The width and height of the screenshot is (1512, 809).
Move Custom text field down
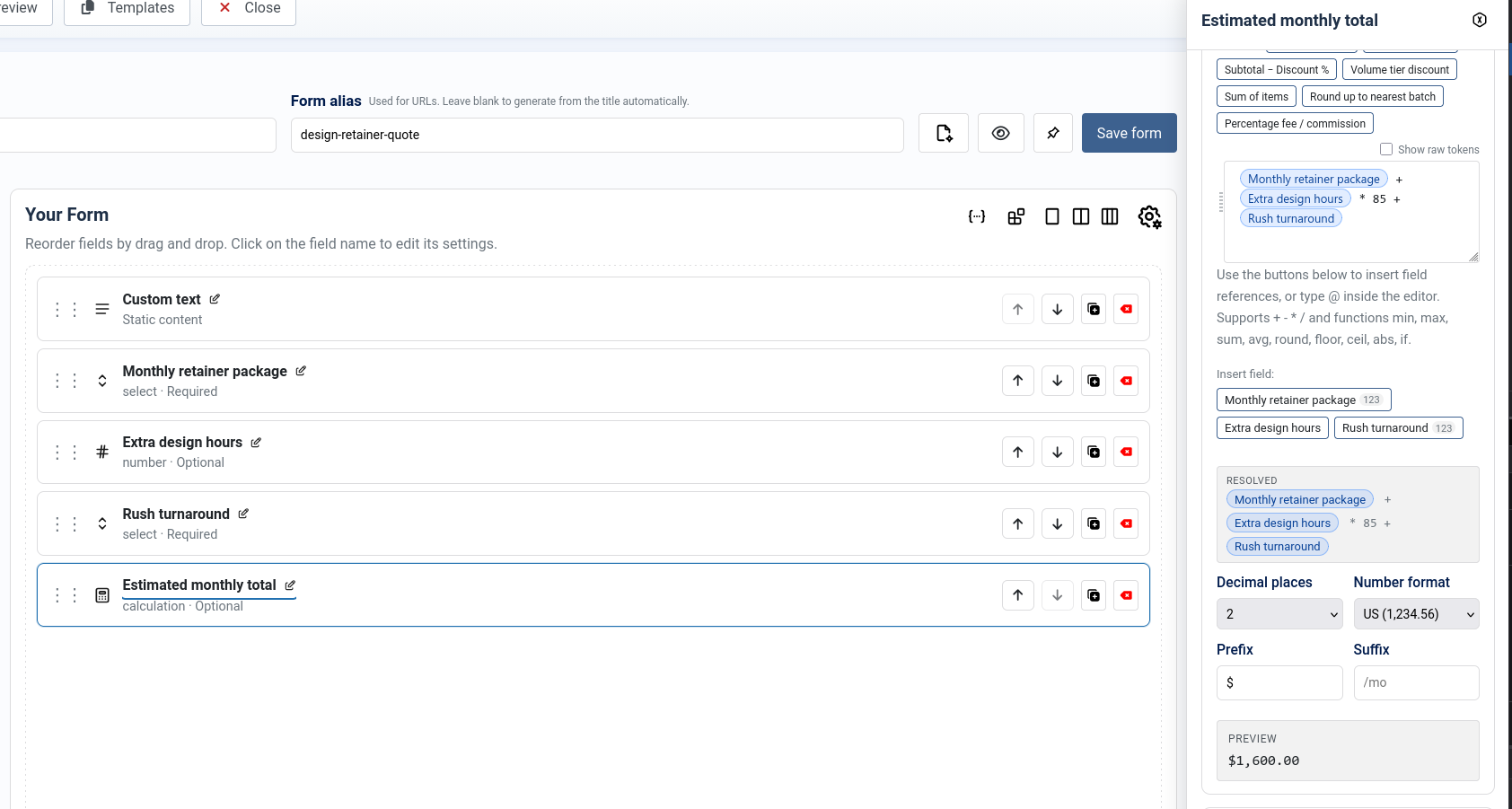point(1058,309)
